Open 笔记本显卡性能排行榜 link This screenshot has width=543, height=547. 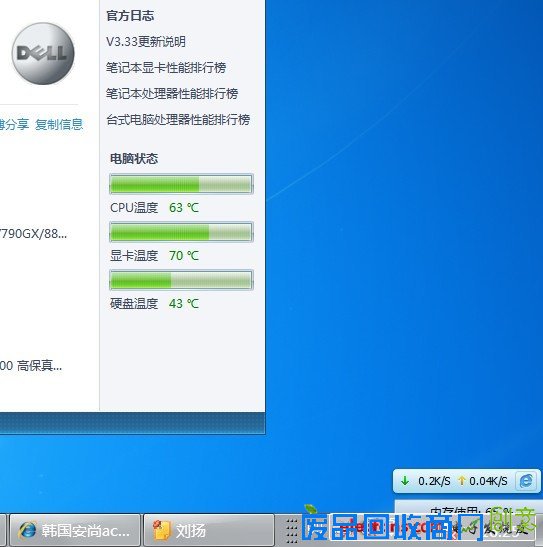coord(166,68)
